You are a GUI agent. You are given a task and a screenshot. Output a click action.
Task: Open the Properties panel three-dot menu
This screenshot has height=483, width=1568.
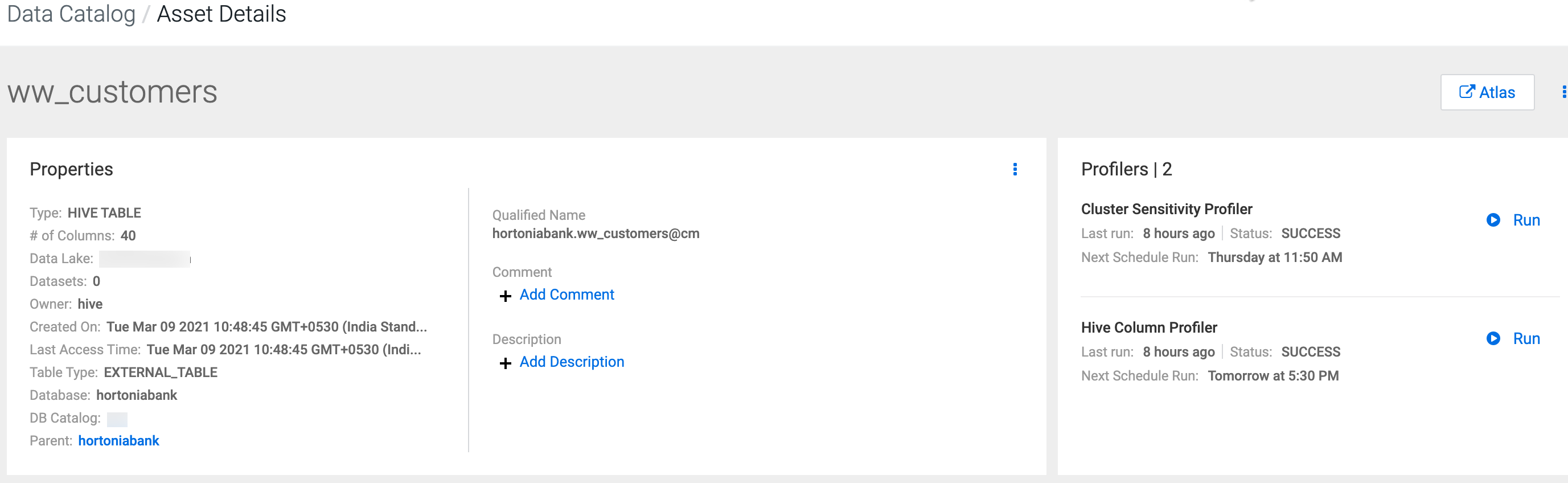(x=1015, y=169)
